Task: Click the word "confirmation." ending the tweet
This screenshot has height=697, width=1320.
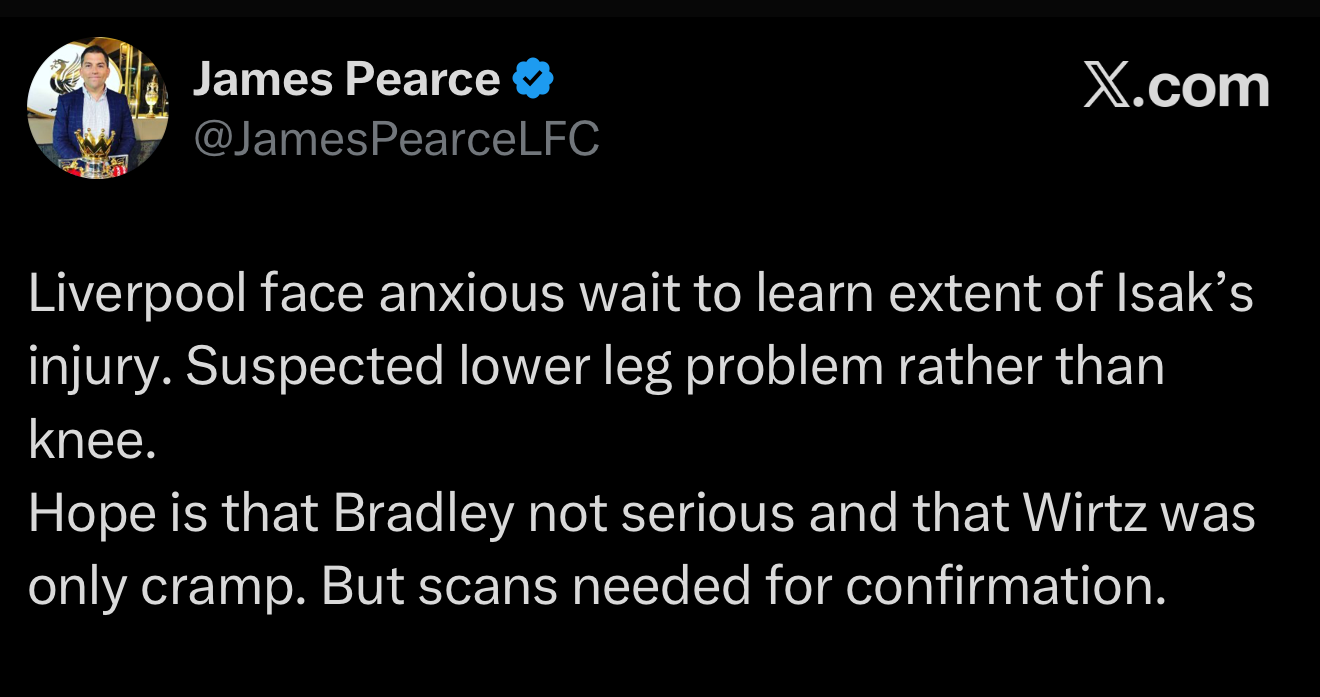Action: [1006, 586]
